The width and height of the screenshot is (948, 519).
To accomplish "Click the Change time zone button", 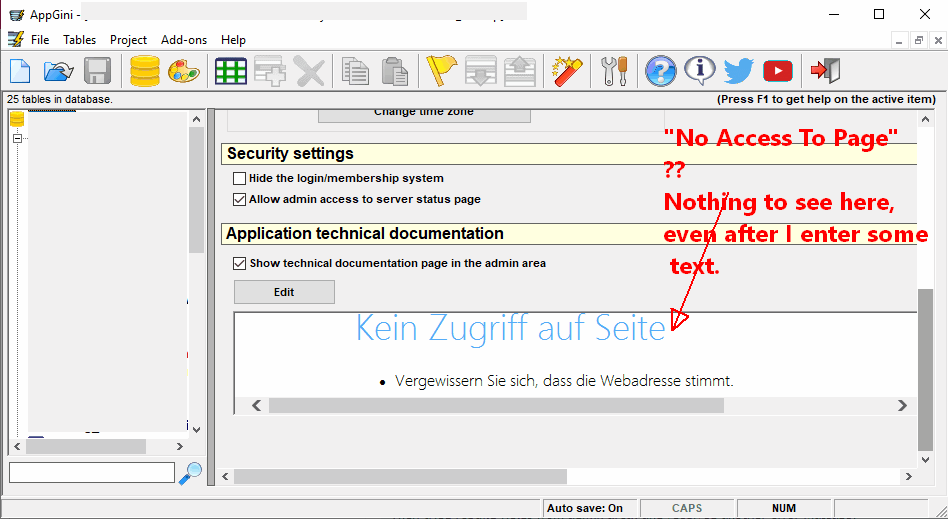I will [x=424, y=114].
